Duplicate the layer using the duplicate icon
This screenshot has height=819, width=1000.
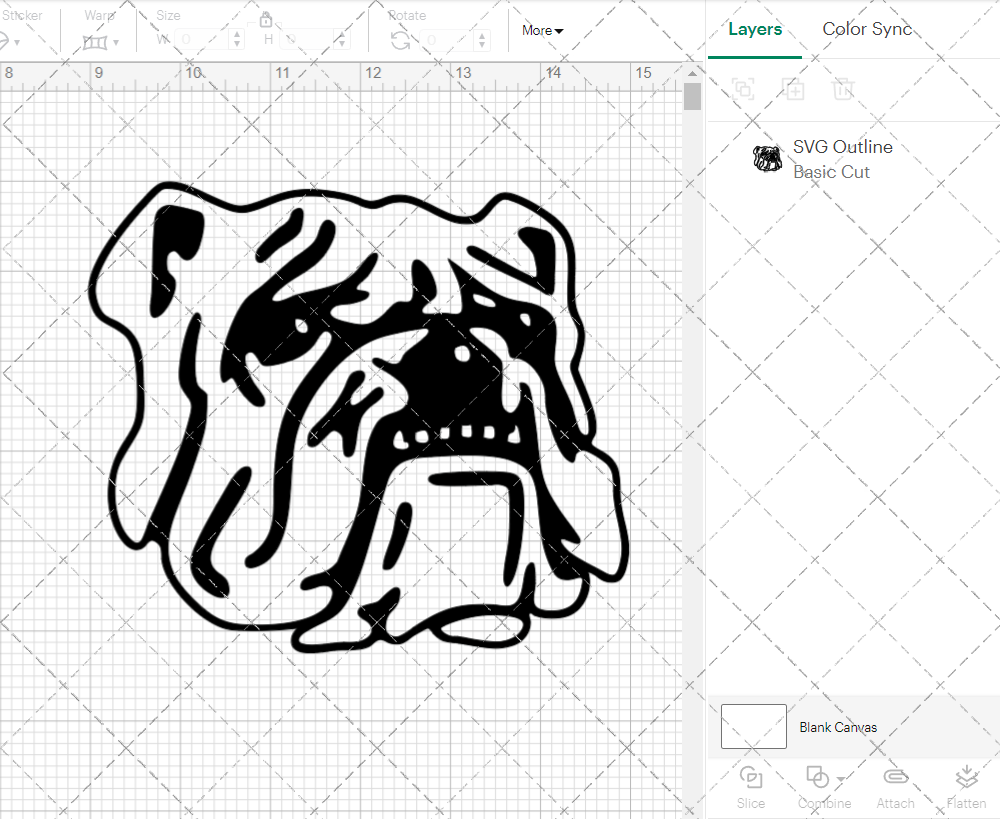pos(794,90)
